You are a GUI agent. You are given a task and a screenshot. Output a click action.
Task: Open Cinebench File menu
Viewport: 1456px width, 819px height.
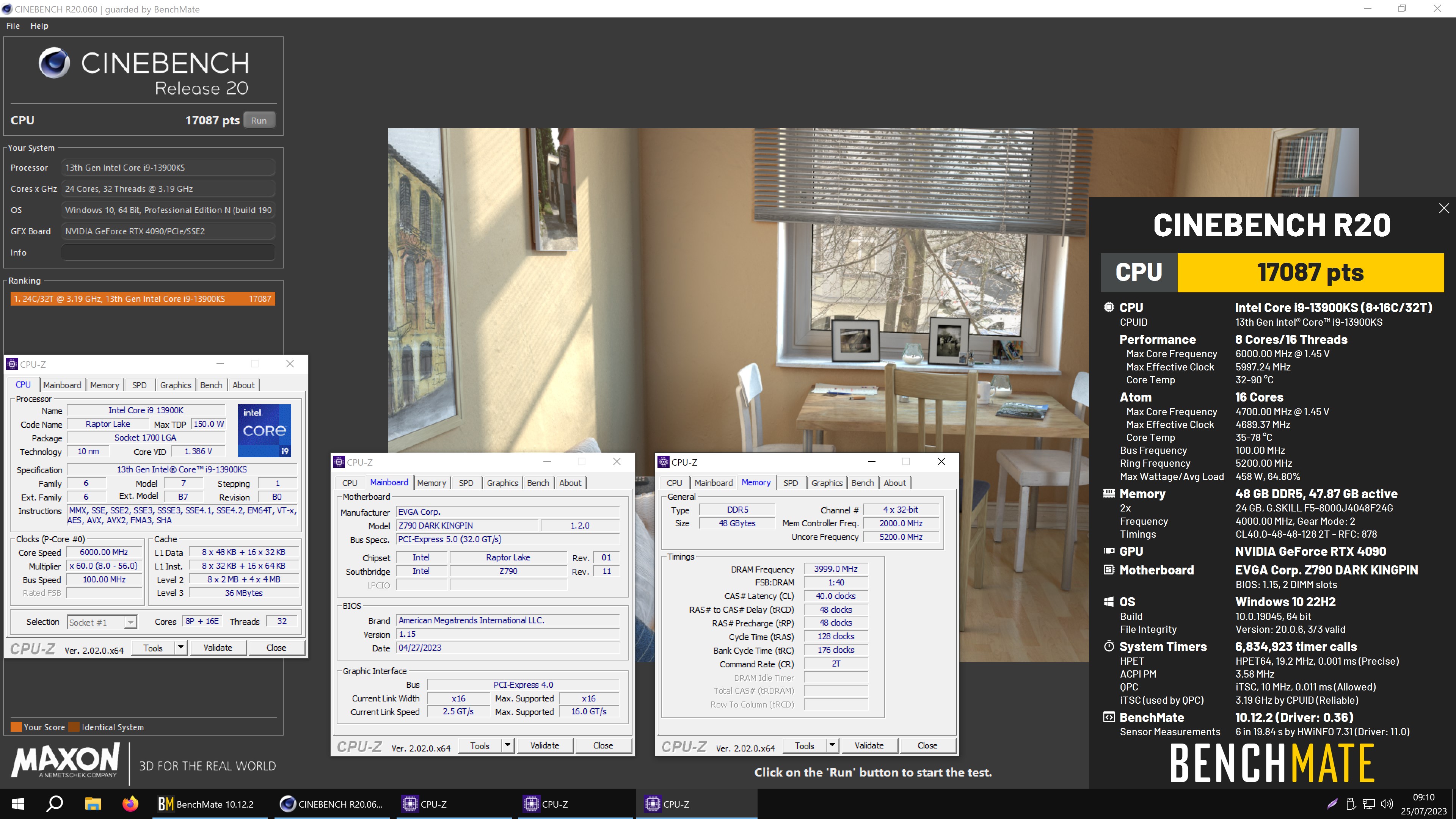pyautogui.click(x=13, y=25)
